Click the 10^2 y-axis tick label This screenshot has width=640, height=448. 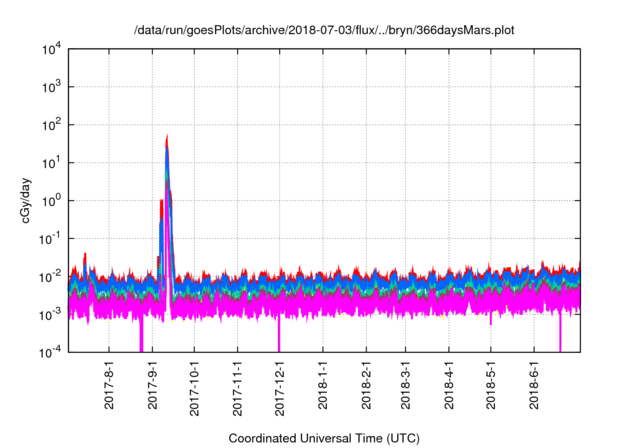52,125
